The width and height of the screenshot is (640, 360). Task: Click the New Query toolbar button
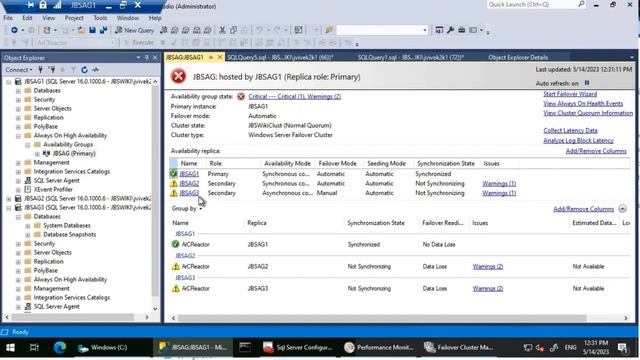135,30
